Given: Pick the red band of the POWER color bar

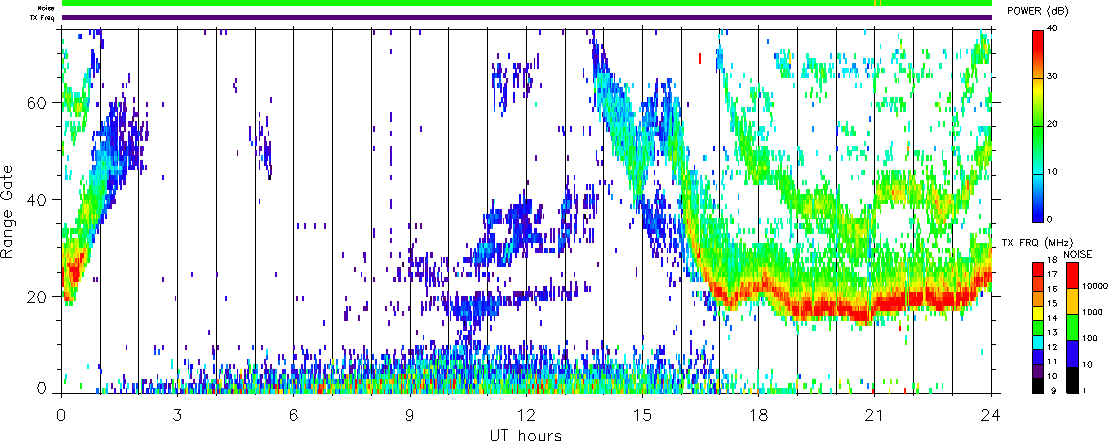Looking at the screenshot, I should (x=1037, y=41).
